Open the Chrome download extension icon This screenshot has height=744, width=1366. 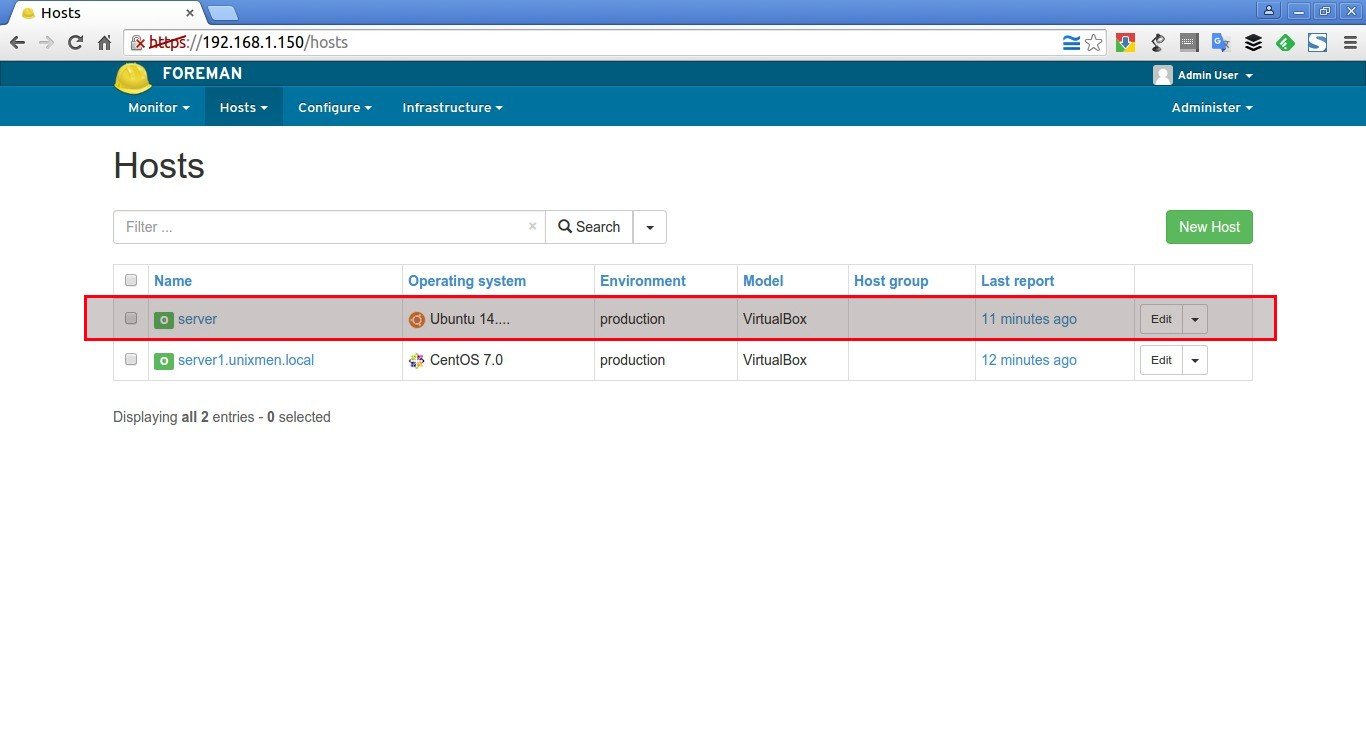1125,43
